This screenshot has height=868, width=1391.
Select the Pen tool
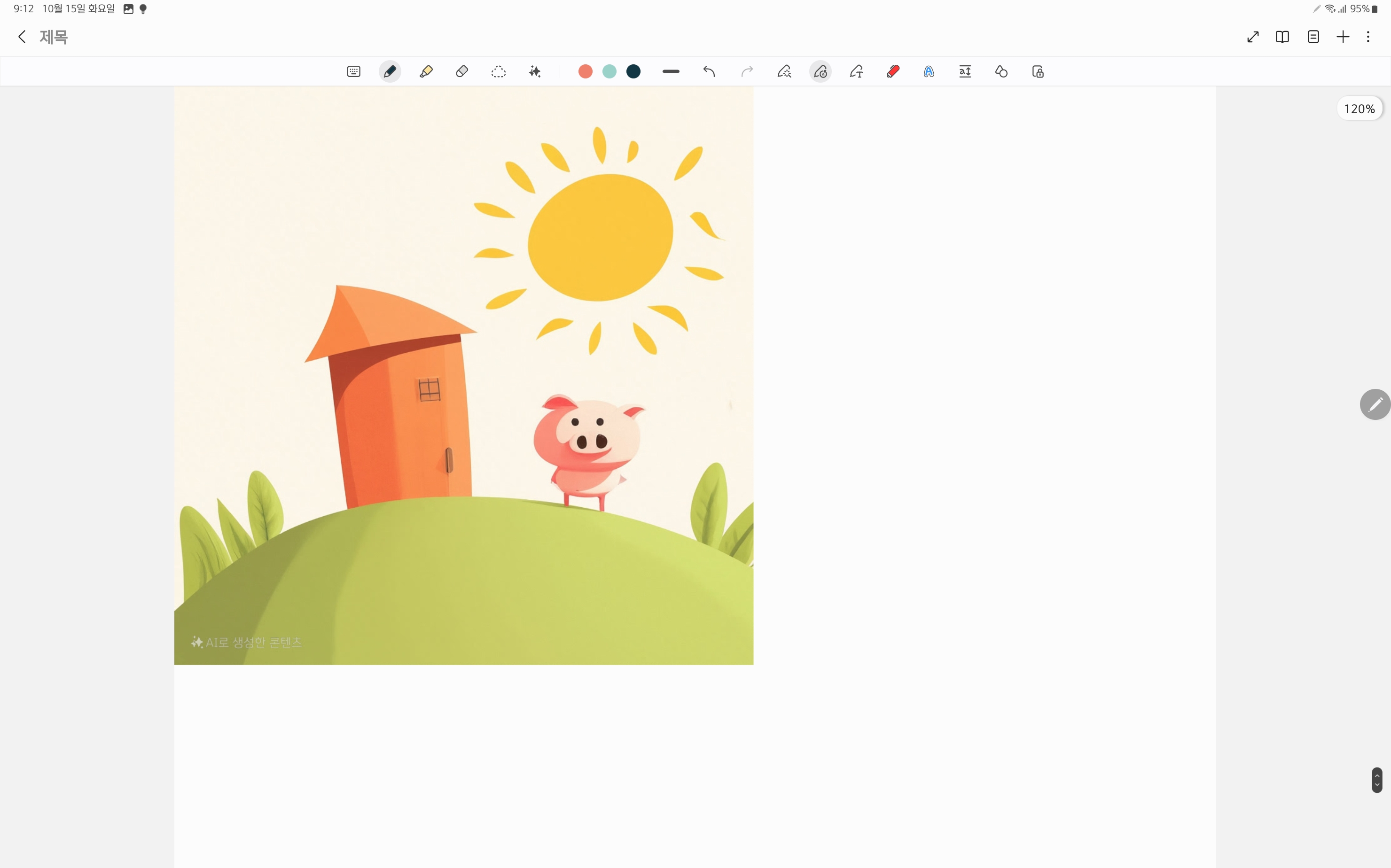[x=390, y=72]
